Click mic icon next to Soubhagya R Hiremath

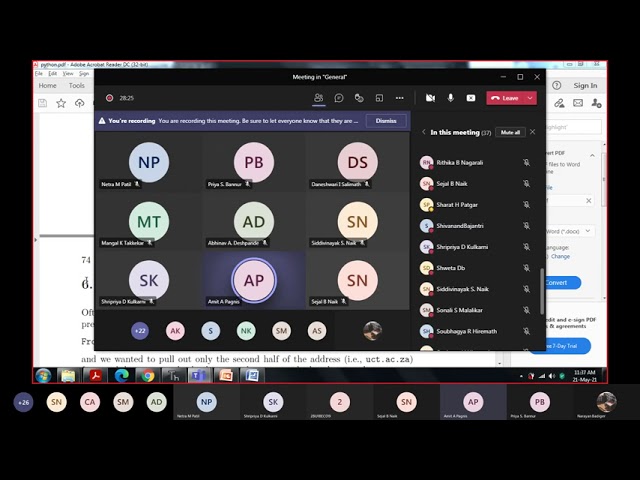(x=527, y=331)
